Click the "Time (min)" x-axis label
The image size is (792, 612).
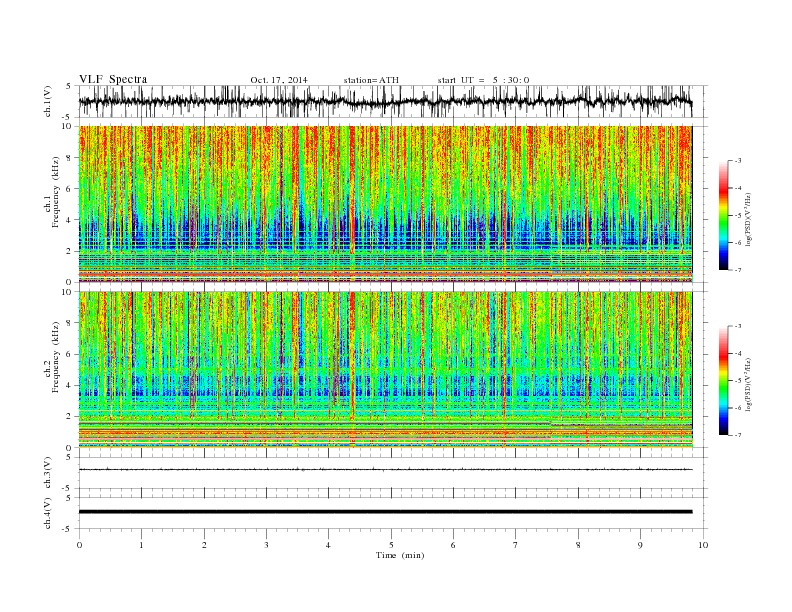(x=400, y=555)
